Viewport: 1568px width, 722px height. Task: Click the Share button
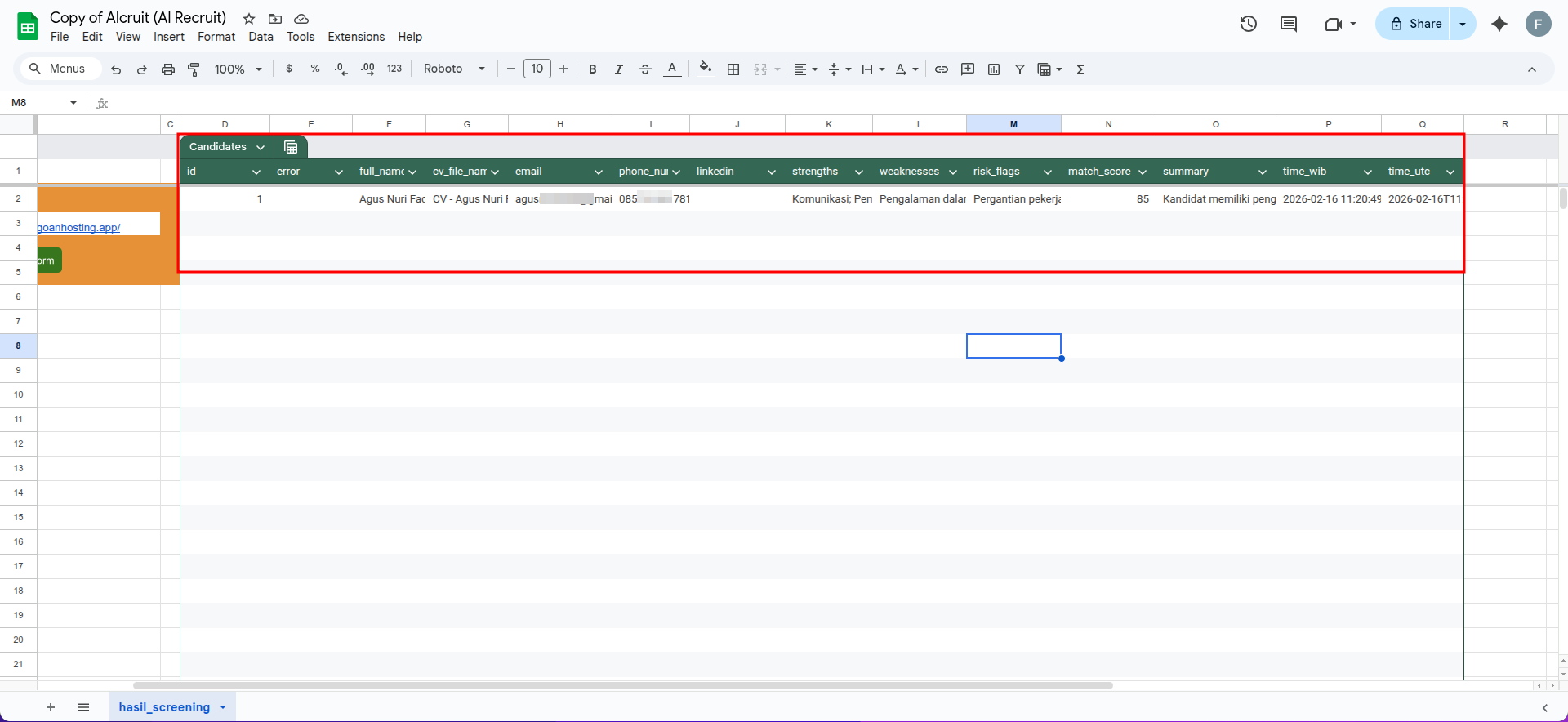point(1416,24)
